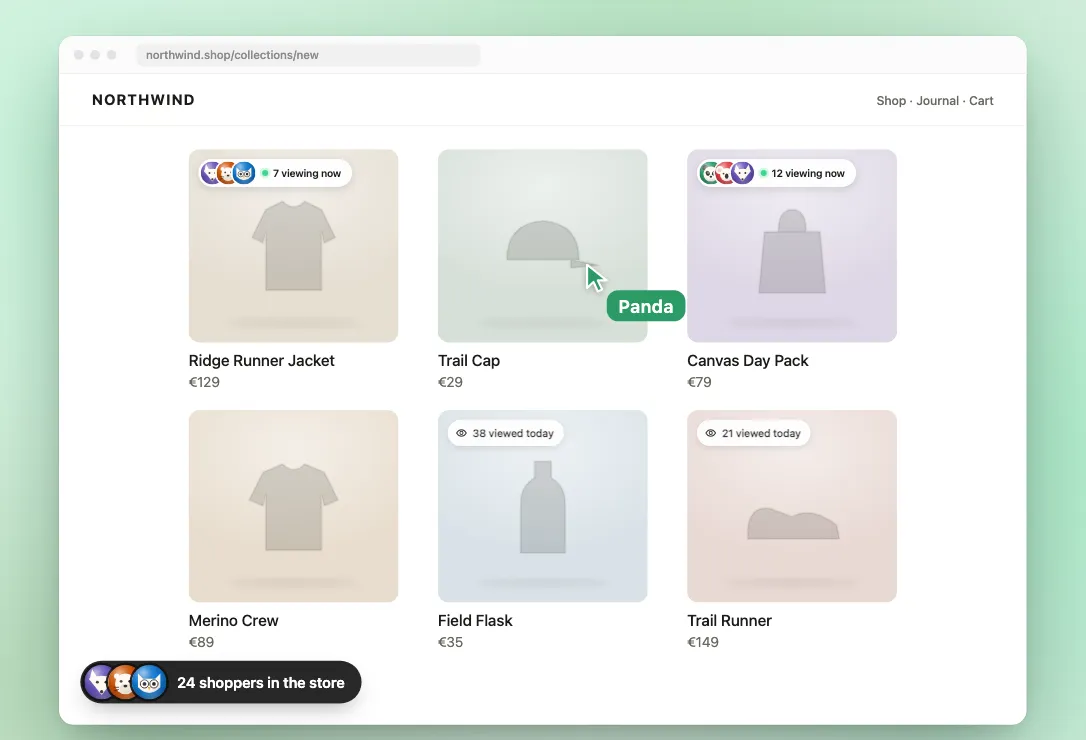The image size is (1086, 740).
Task: Open the Trail Cap product image
Action: tap(542, 245)
